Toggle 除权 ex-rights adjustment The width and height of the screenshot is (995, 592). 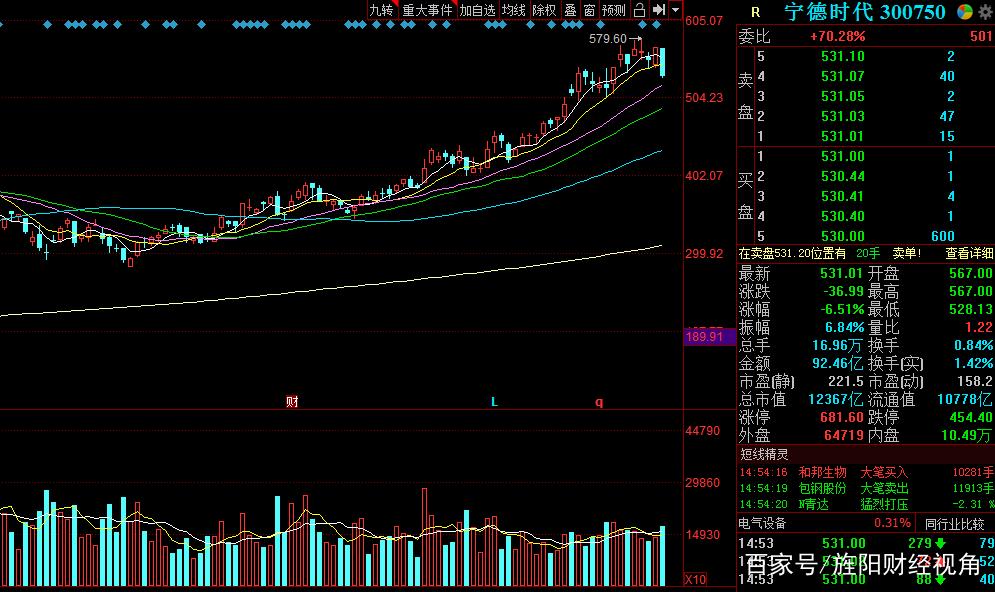[544, 10]
